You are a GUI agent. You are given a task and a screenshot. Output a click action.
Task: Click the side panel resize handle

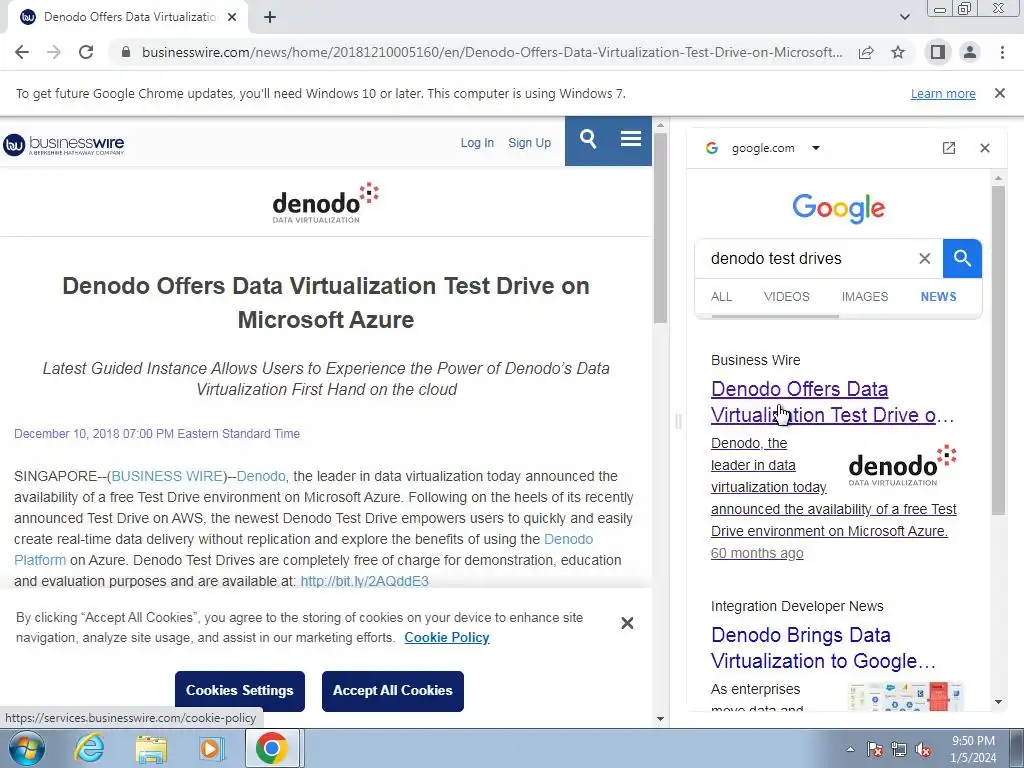[x=678, y=421]
